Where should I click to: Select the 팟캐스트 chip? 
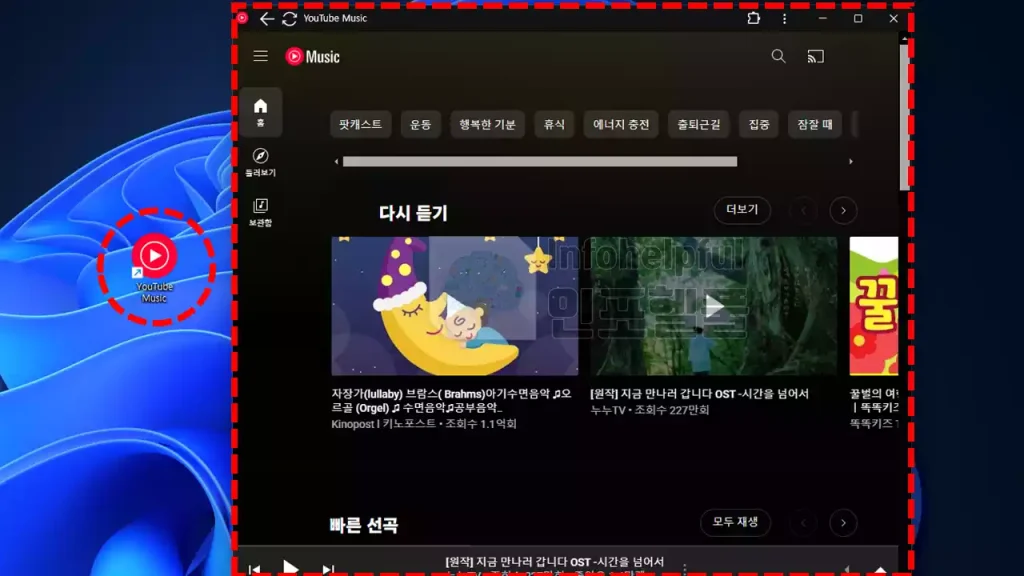click(360, 124)
